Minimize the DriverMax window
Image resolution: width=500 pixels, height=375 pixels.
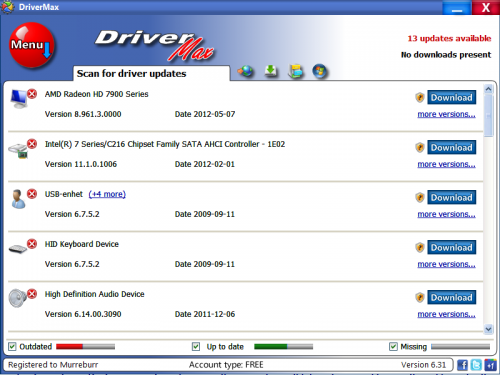[x=457, y=8]
